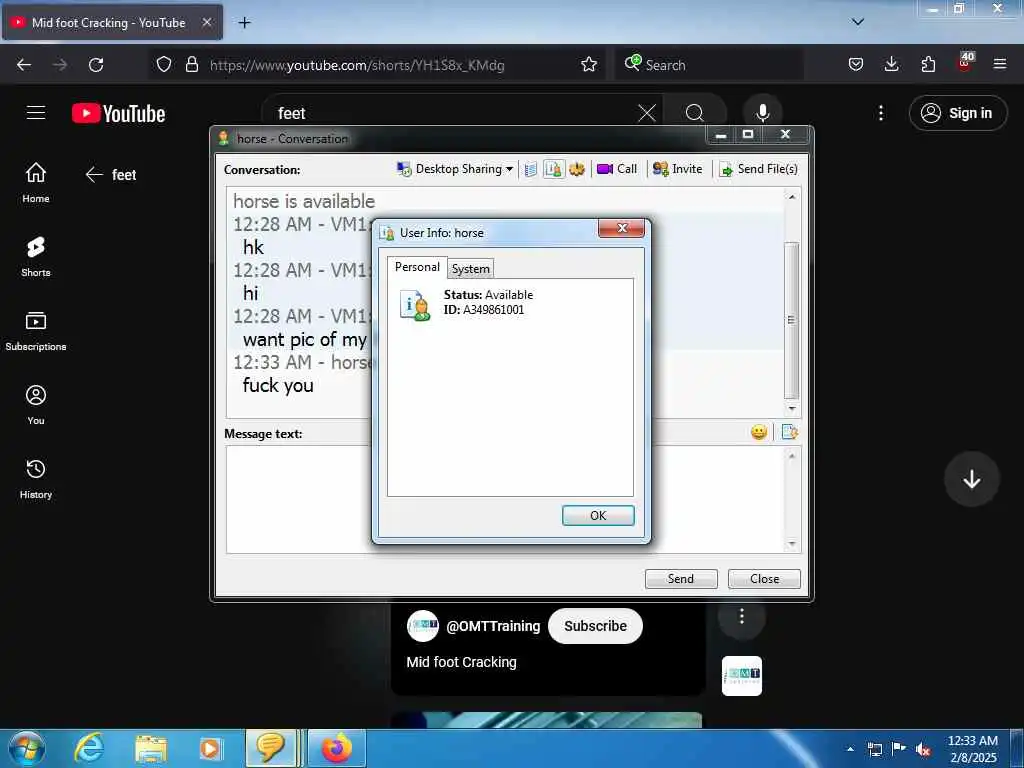Click the YouTube logo

(118, 114)
